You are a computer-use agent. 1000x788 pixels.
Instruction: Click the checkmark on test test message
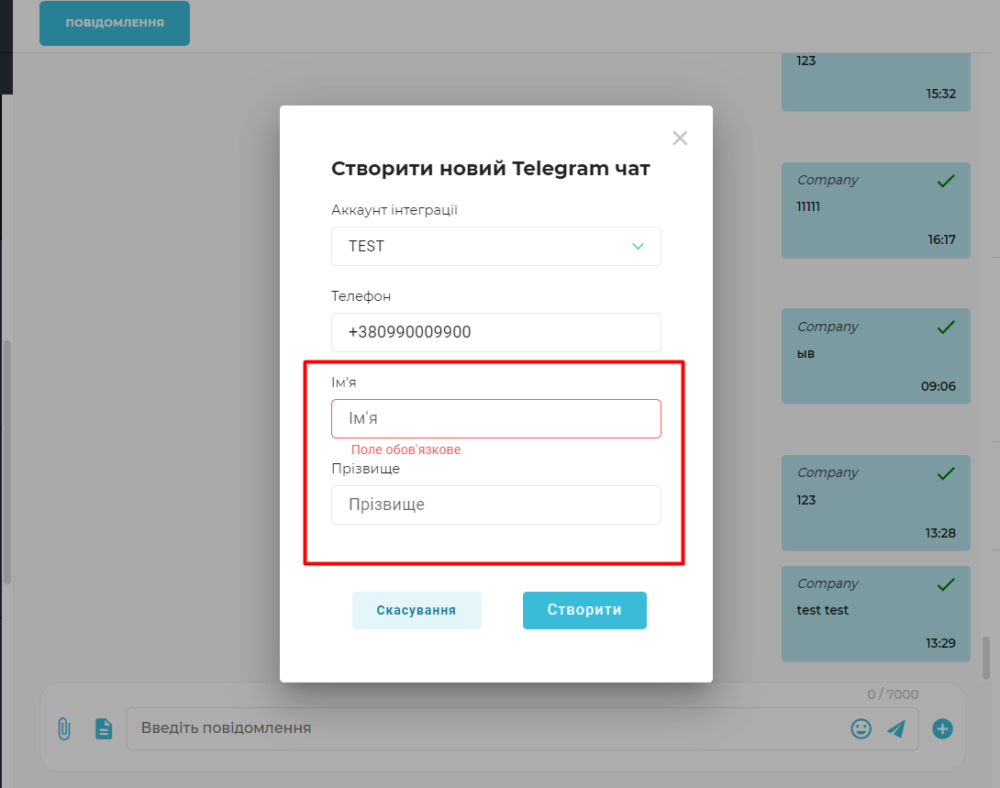946,585
